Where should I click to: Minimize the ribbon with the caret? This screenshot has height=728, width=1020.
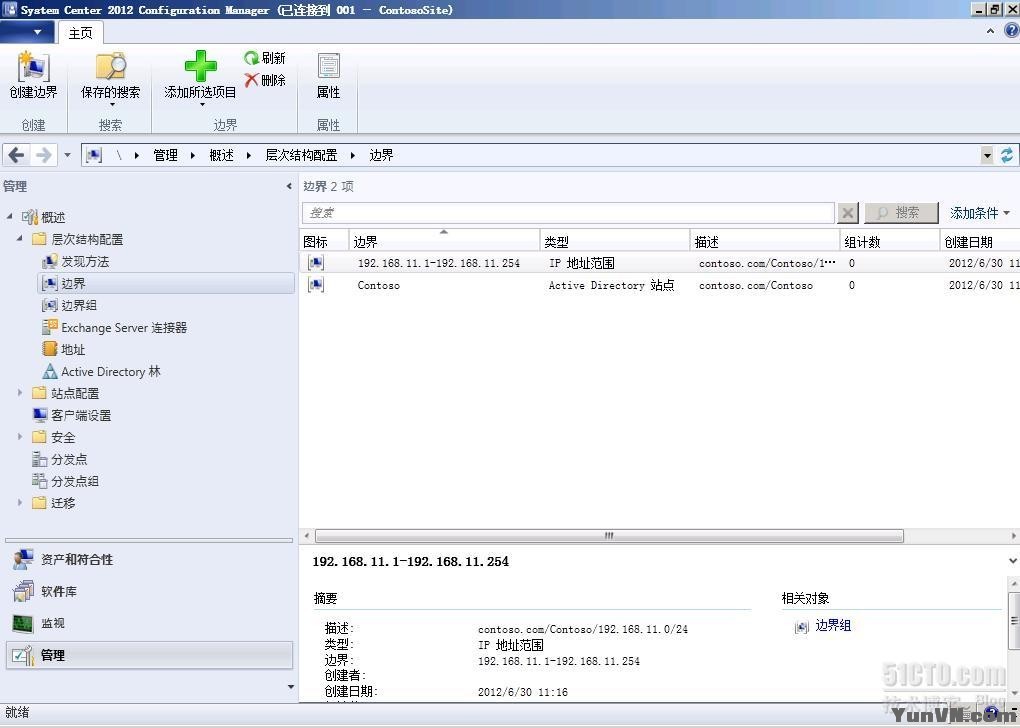pyautogui.click(x=991, y=31)
